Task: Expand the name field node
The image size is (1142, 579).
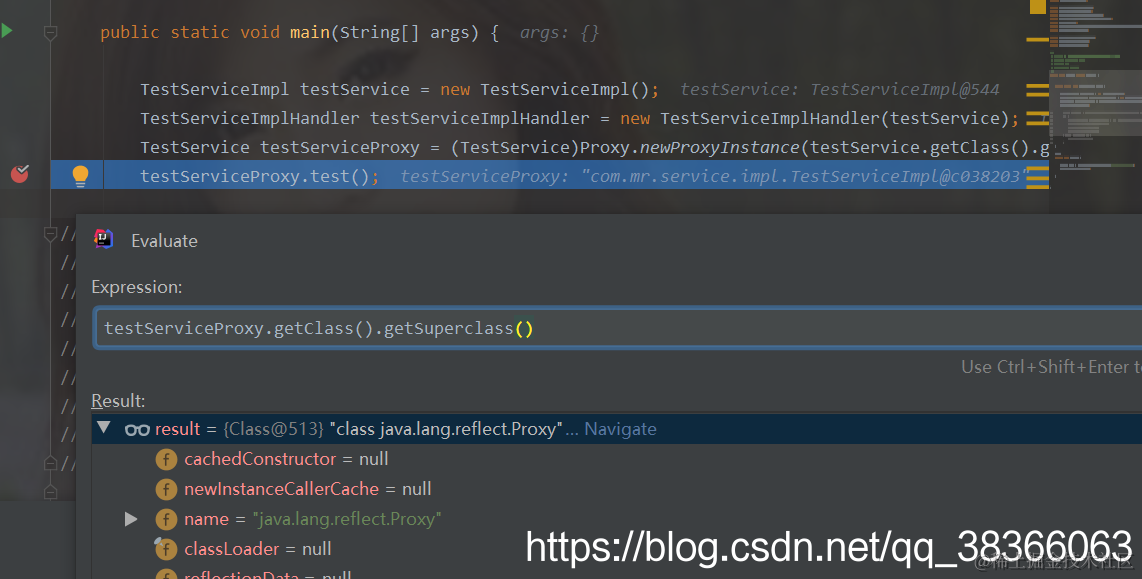Action: [x=131, y=519]
